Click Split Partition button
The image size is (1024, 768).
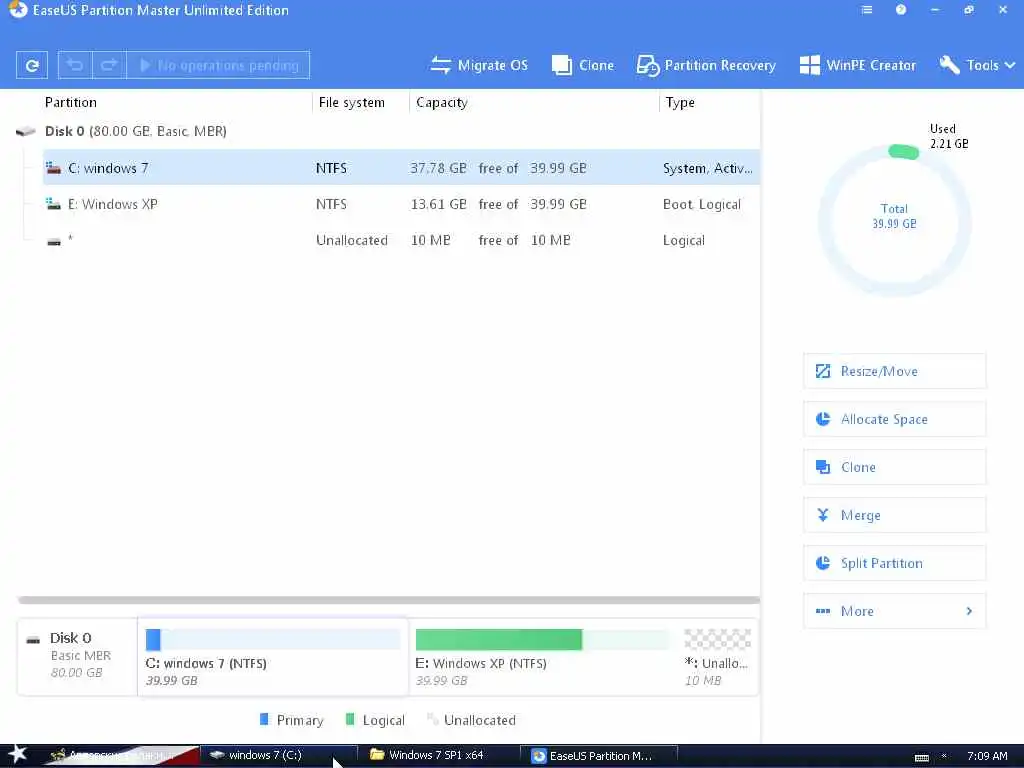tap(894, 563)
